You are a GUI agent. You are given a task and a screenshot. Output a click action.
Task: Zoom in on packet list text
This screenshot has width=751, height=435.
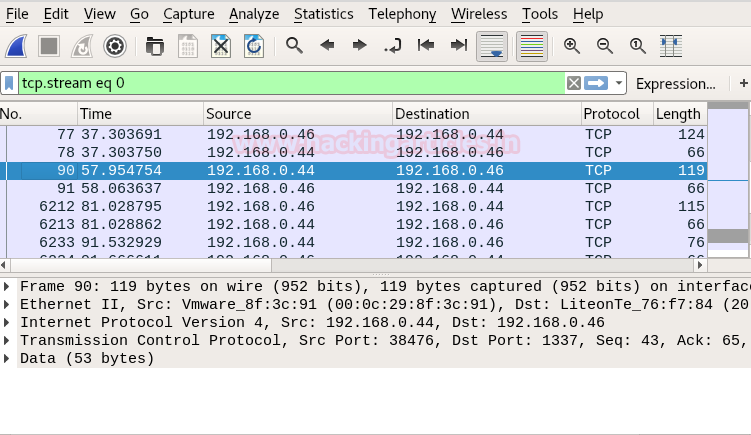[572, 46]
